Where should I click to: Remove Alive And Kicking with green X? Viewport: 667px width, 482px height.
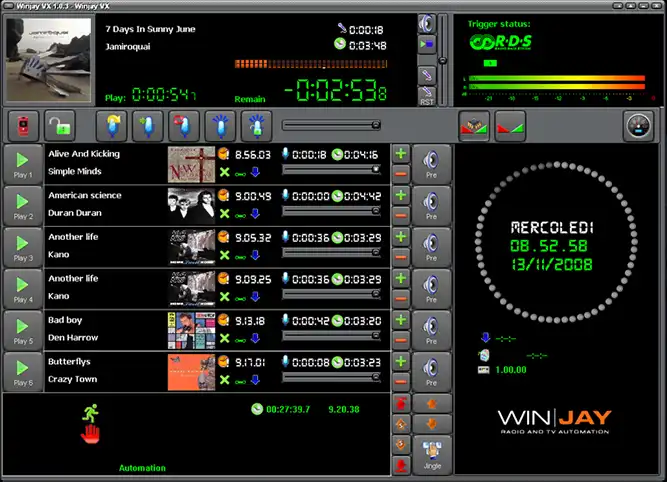click(x=225, y=172)
